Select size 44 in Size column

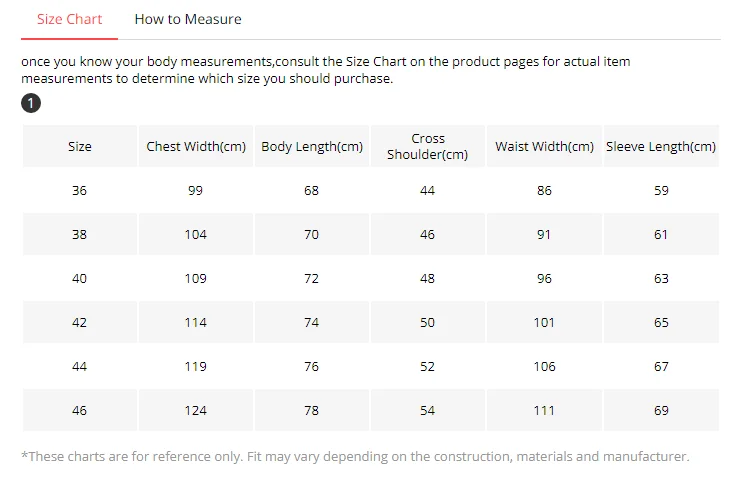[80, 366]
